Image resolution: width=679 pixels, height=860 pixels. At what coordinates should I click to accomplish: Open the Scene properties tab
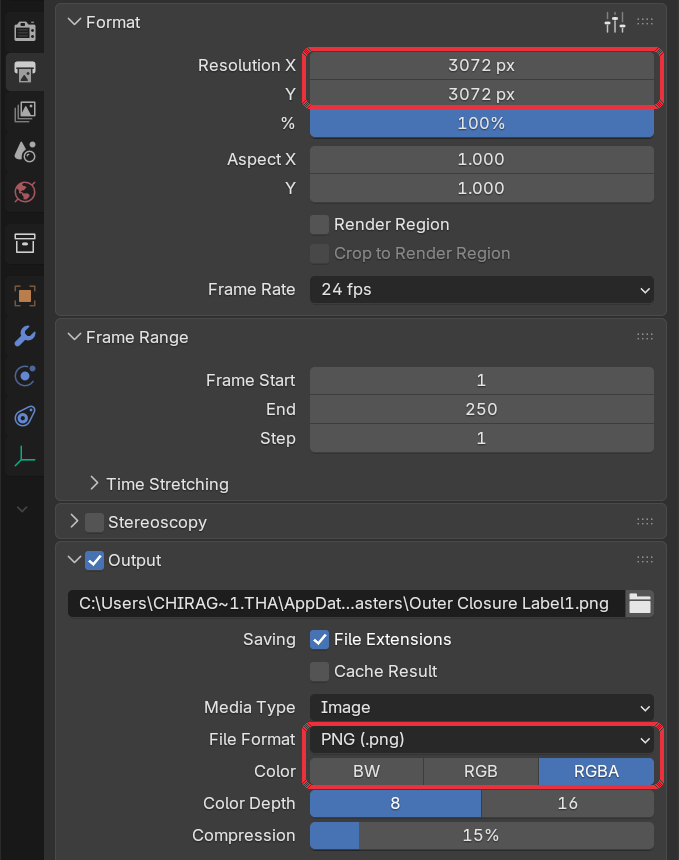point(25,152)
